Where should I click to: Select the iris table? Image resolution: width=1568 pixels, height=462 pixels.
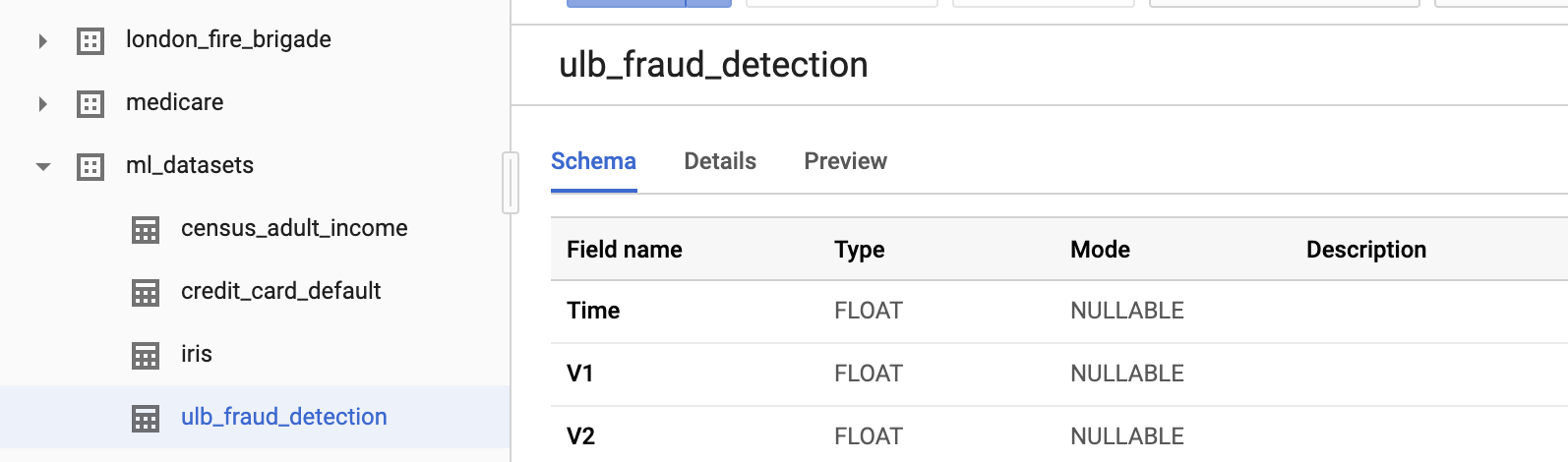(x=197, y=354)
